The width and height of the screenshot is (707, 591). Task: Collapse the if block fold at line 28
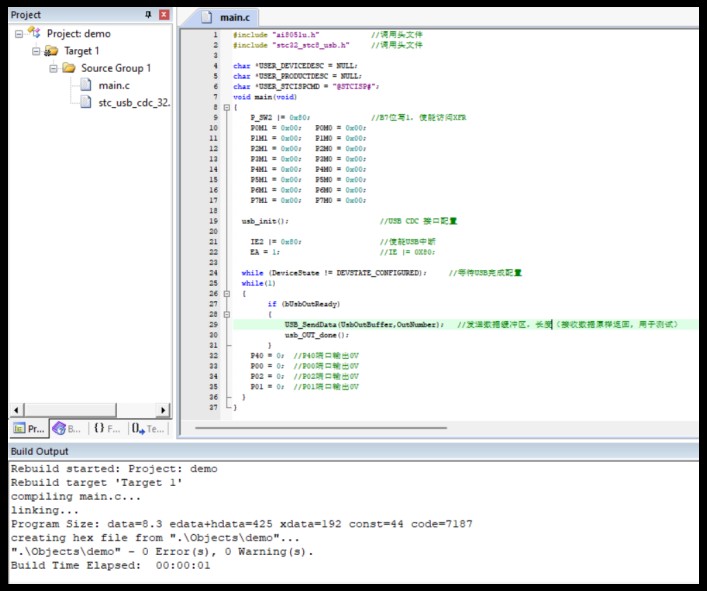[227, 314]
